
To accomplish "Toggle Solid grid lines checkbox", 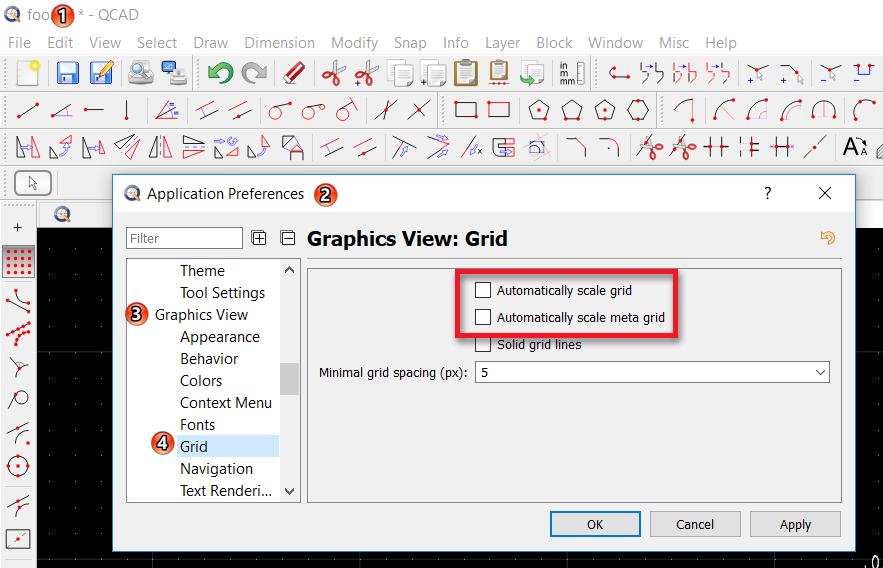I will pyautogui.click(x=483, y=345).
